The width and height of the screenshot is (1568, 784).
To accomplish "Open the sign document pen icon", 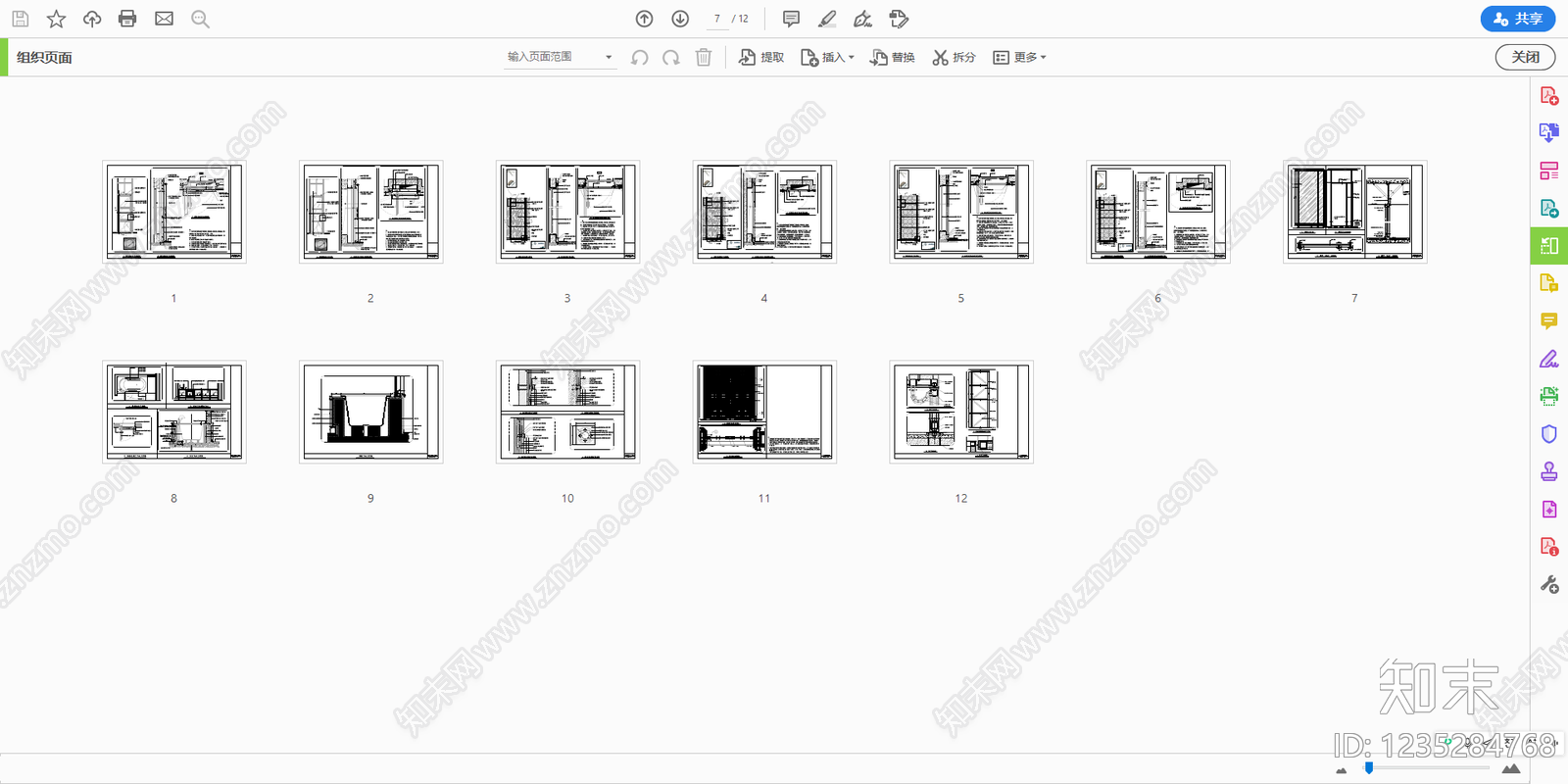I will [x=862, y=19].
